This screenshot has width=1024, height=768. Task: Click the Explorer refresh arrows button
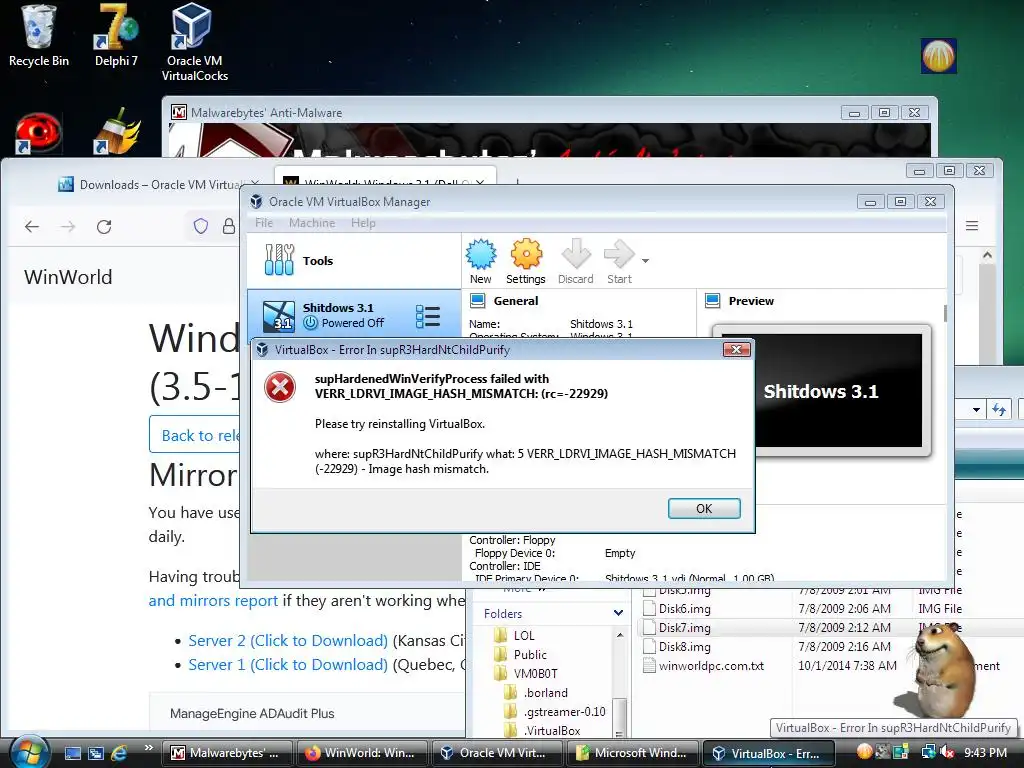tap(999, 410)
